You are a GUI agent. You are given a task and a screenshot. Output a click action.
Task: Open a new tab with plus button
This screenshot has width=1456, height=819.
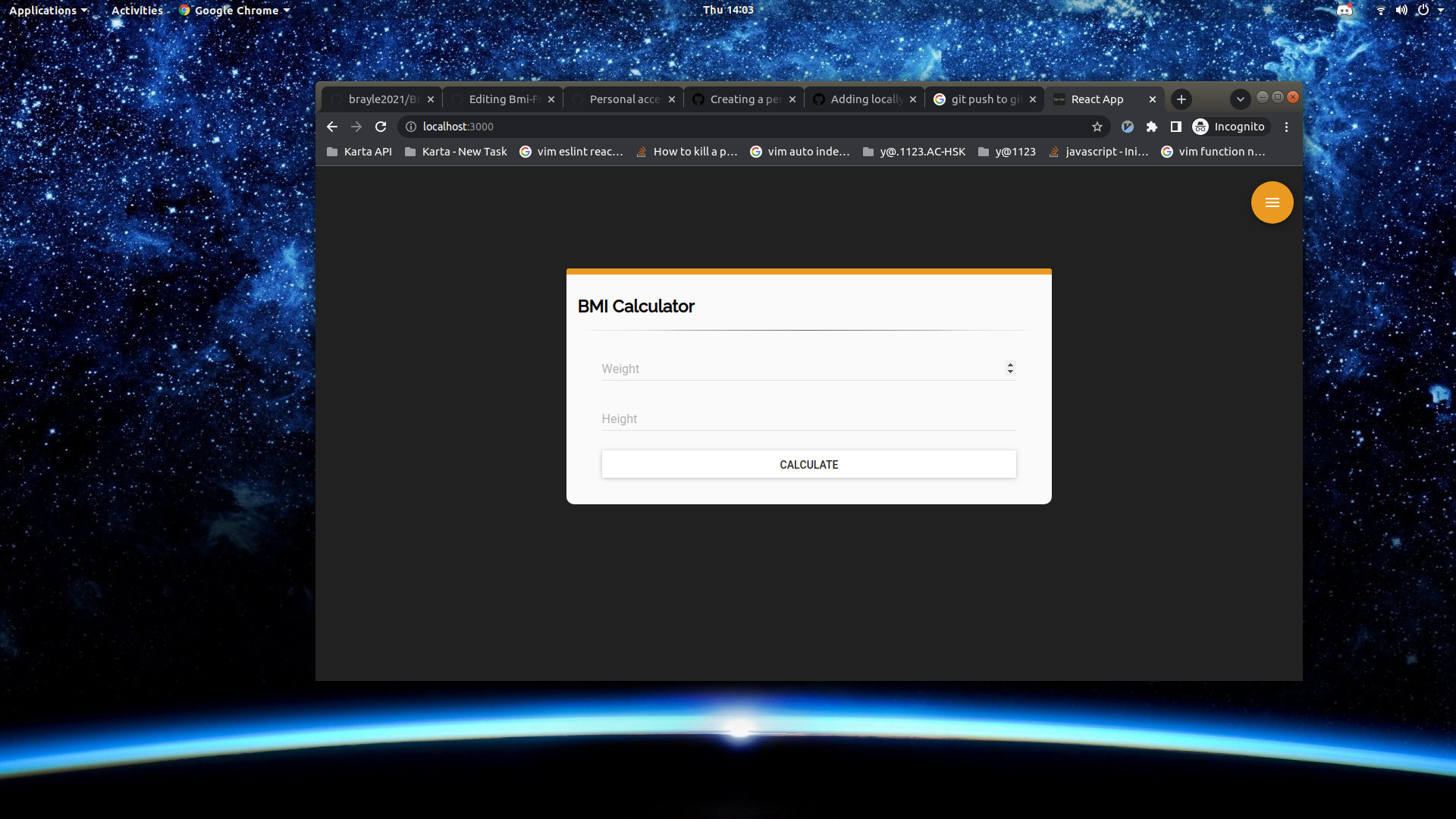tap(1181, 99)
